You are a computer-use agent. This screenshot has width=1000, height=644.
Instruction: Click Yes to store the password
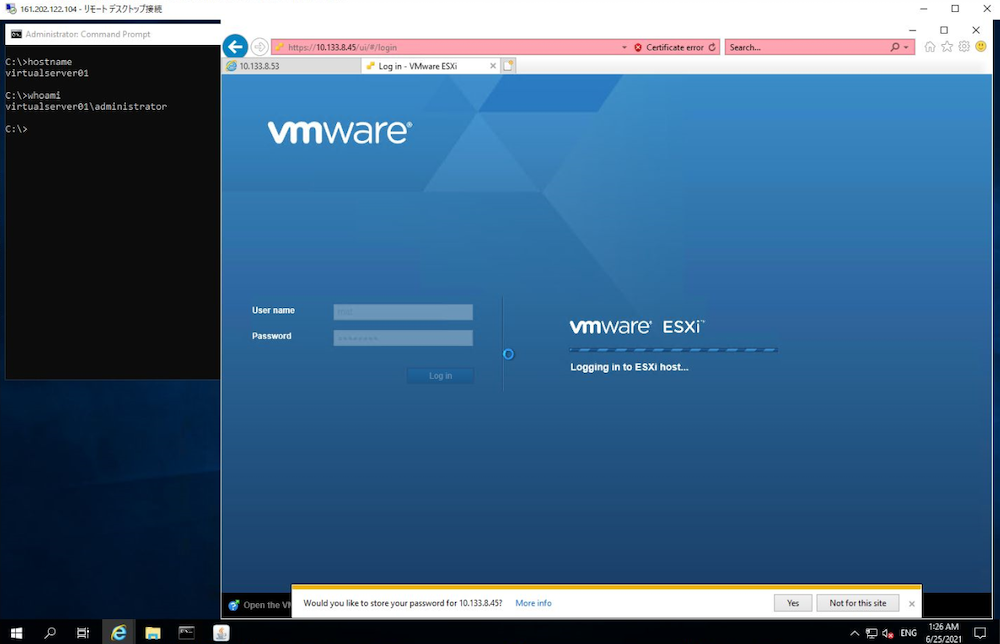792,603
